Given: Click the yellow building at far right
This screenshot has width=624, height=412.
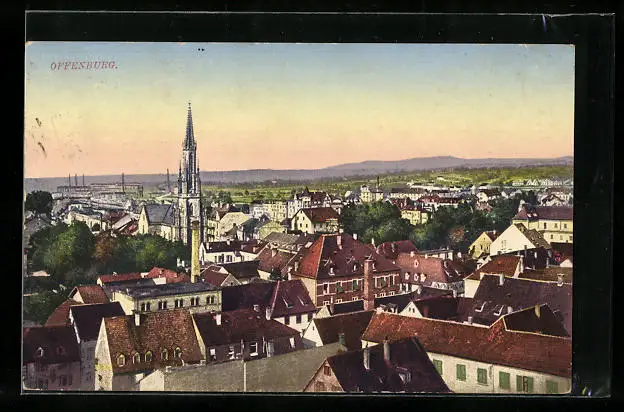Looking at the screenshot, I should 548,224.
